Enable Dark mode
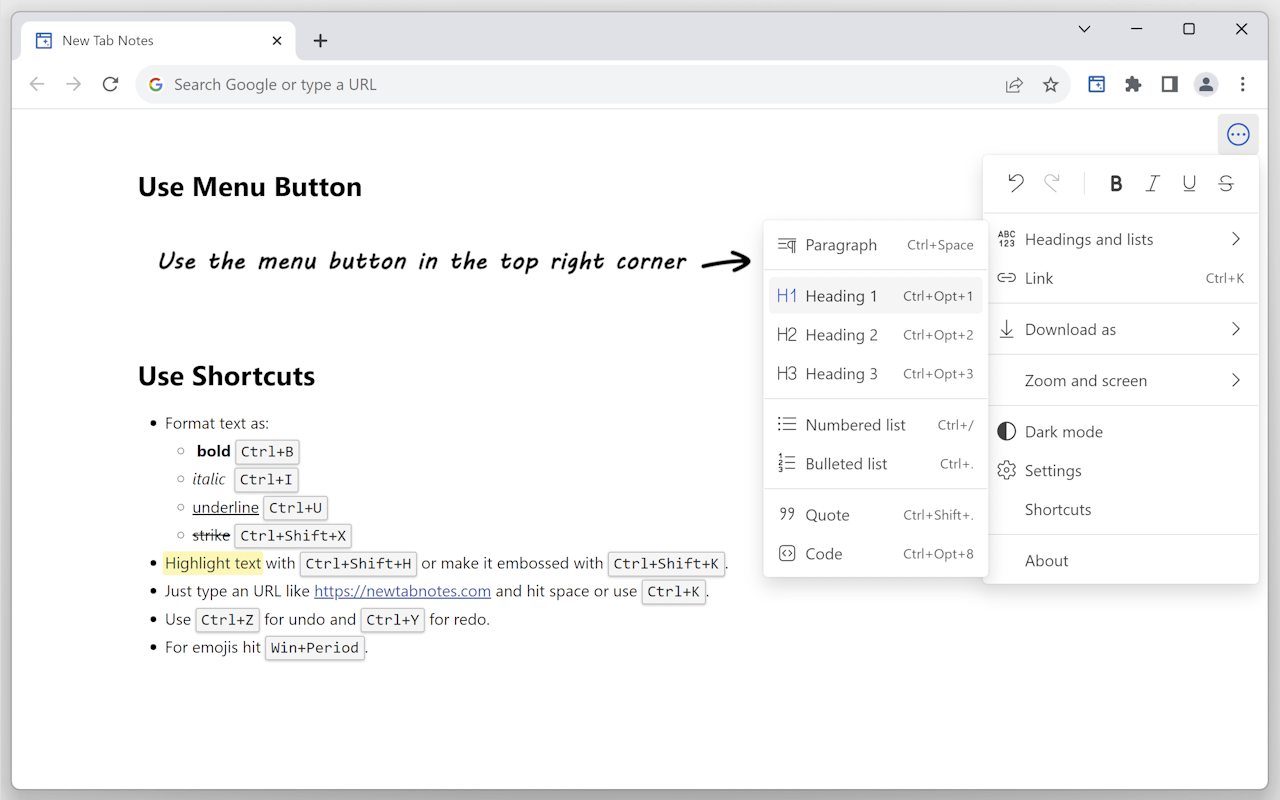The image size is (1280, 800). pos(1063,431)
